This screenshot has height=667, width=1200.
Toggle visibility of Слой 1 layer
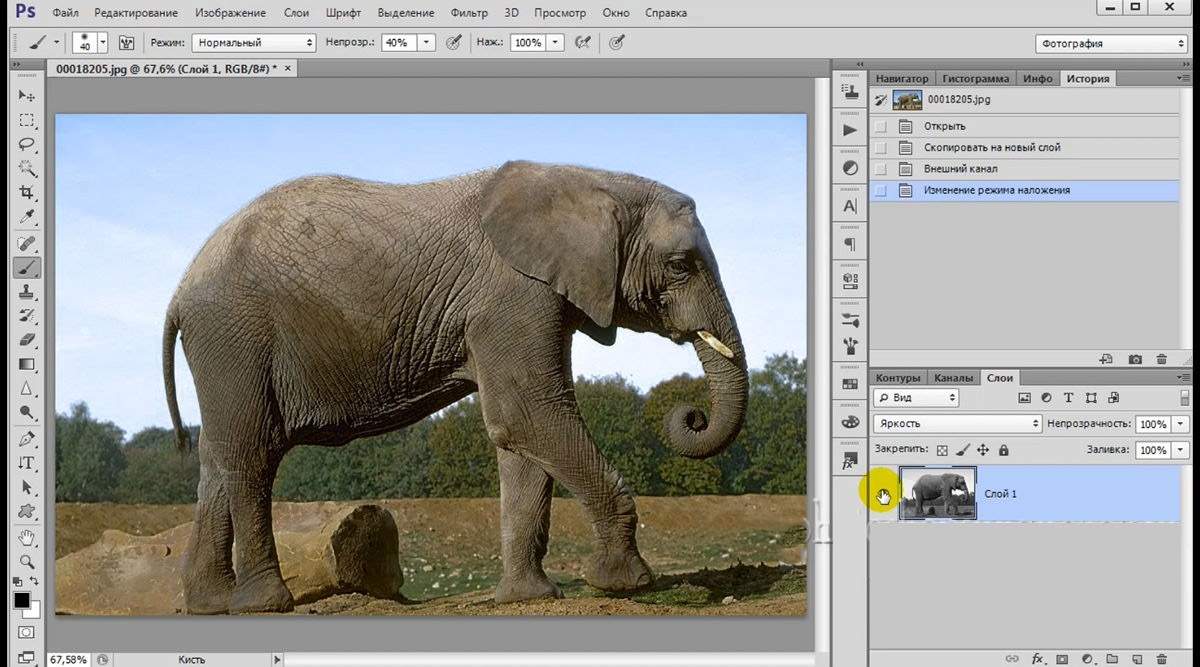pos(883,494)
